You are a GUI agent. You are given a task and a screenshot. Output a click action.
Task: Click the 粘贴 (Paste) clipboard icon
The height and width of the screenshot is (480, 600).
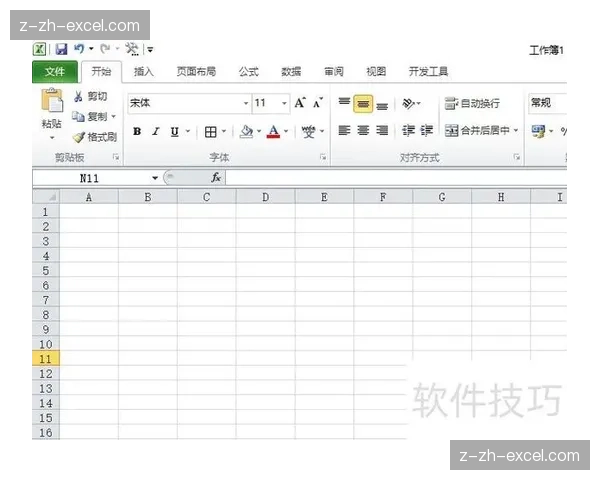pyautogui.click(x=52, y=101)
